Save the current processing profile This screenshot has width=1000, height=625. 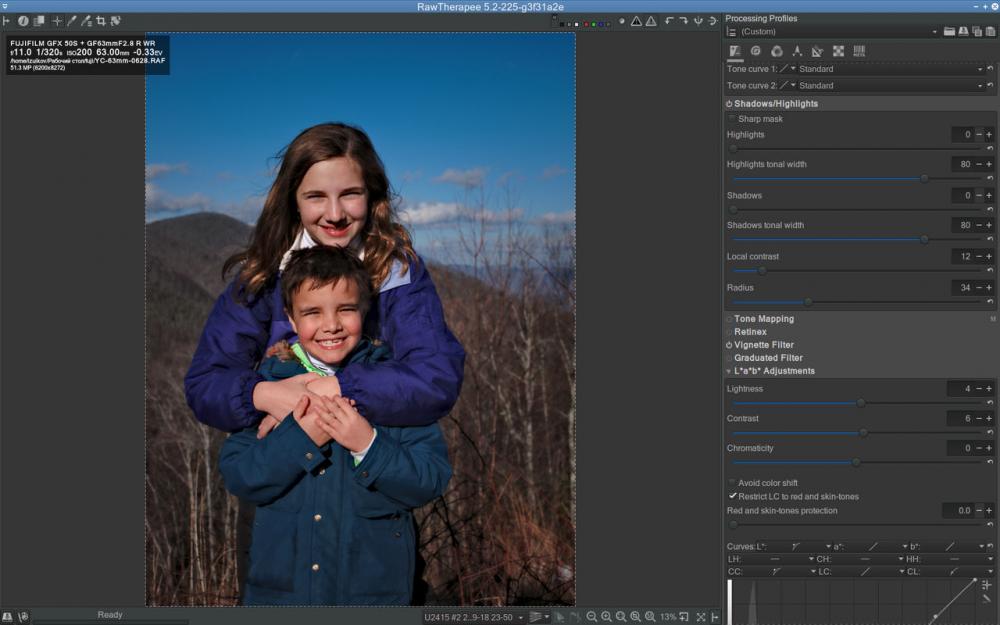[x=963, y=31]
